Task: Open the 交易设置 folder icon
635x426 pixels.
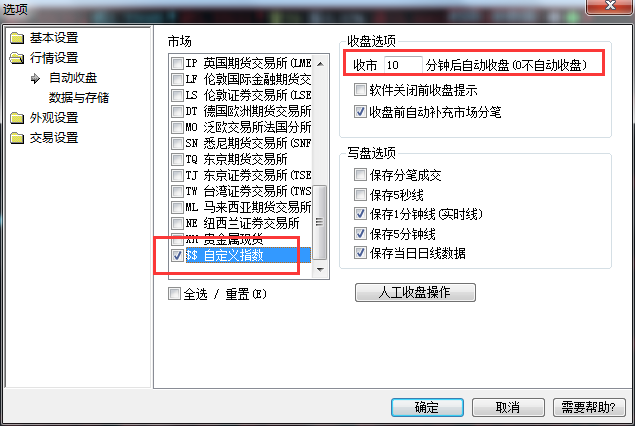Action: 17,138
